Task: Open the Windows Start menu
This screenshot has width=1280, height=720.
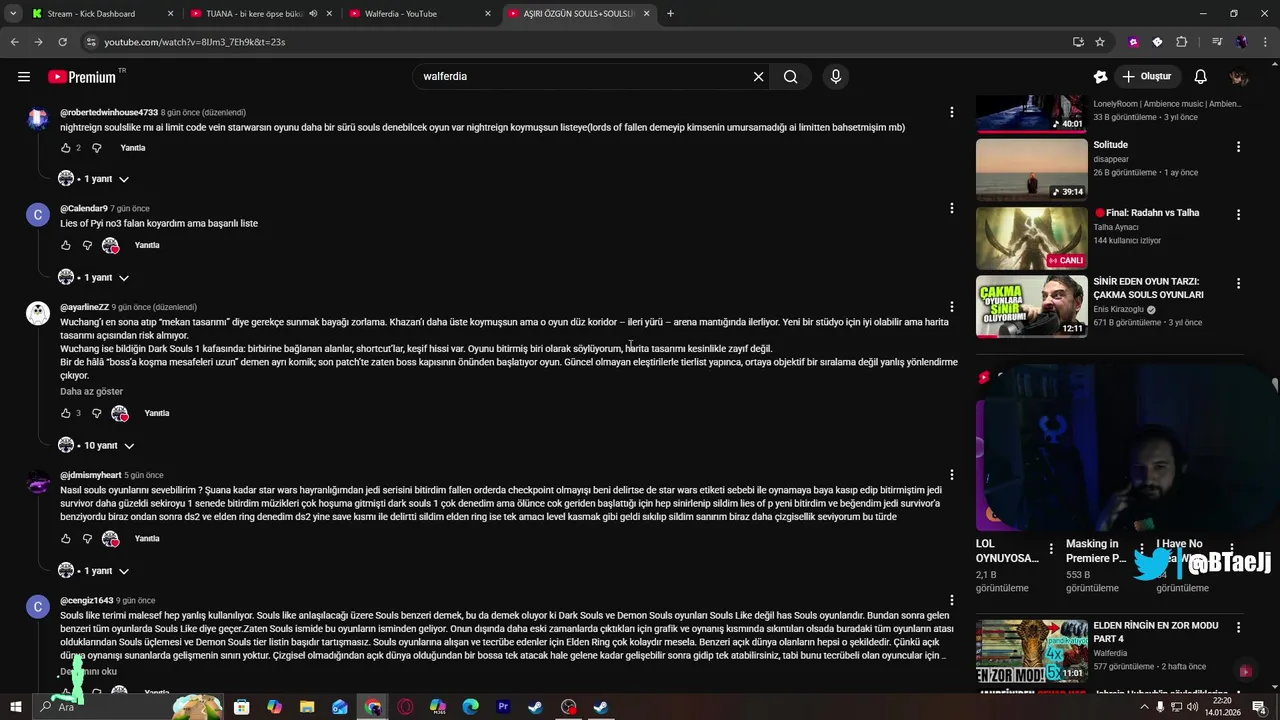Action: [15, 707]
